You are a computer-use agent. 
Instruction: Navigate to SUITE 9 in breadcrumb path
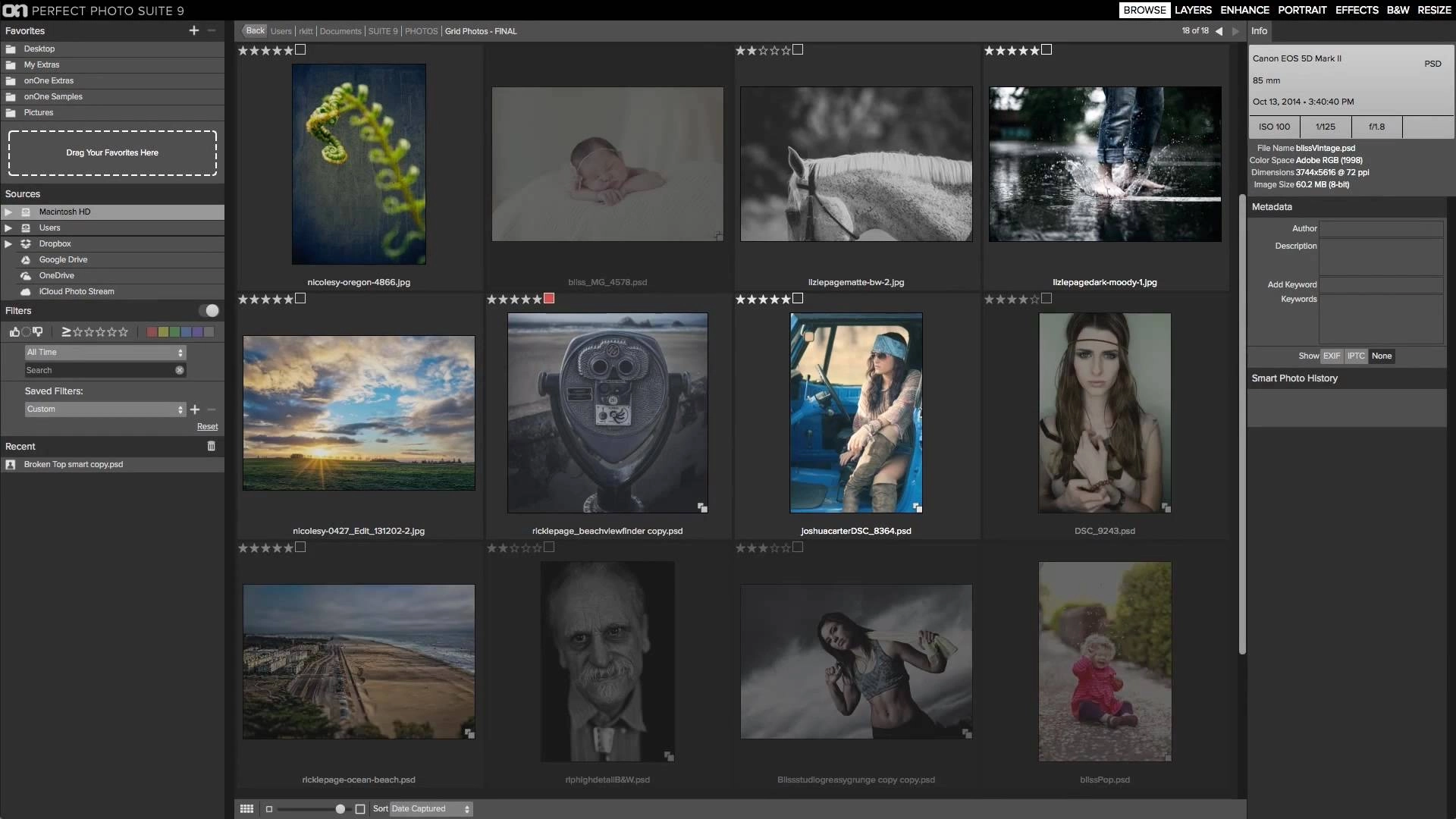pyautogui.click(x=382, y=31)
